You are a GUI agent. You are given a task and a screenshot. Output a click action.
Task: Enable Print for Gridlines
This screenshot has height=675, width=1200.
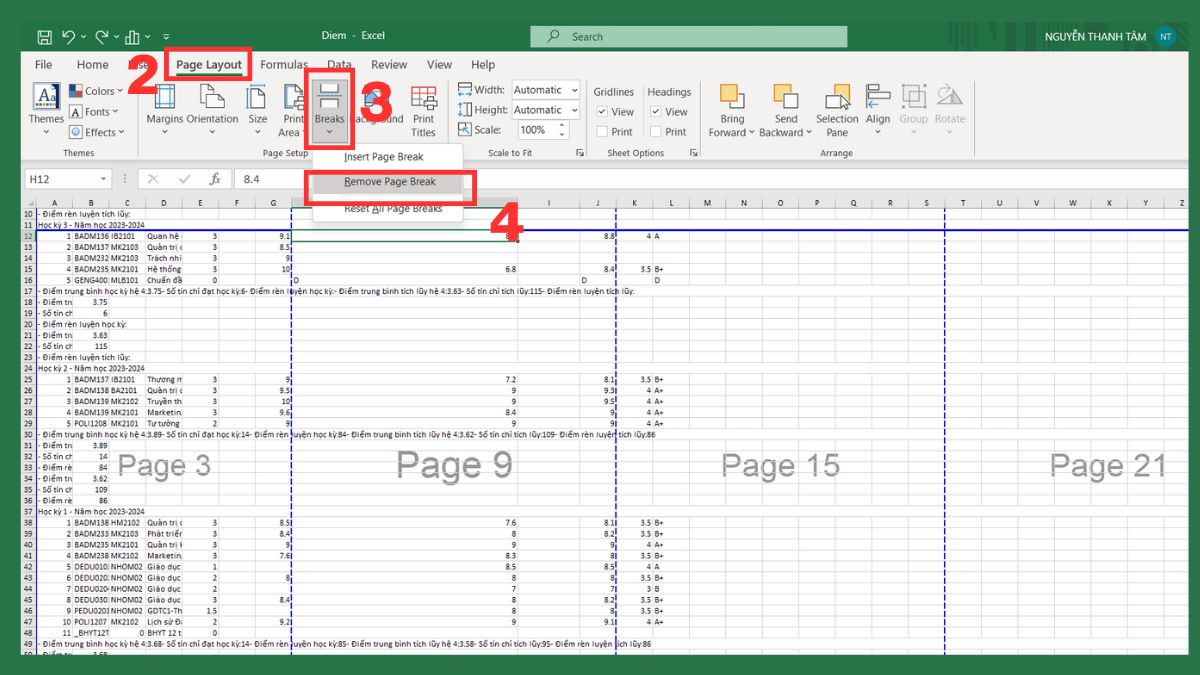click(604, 131)
